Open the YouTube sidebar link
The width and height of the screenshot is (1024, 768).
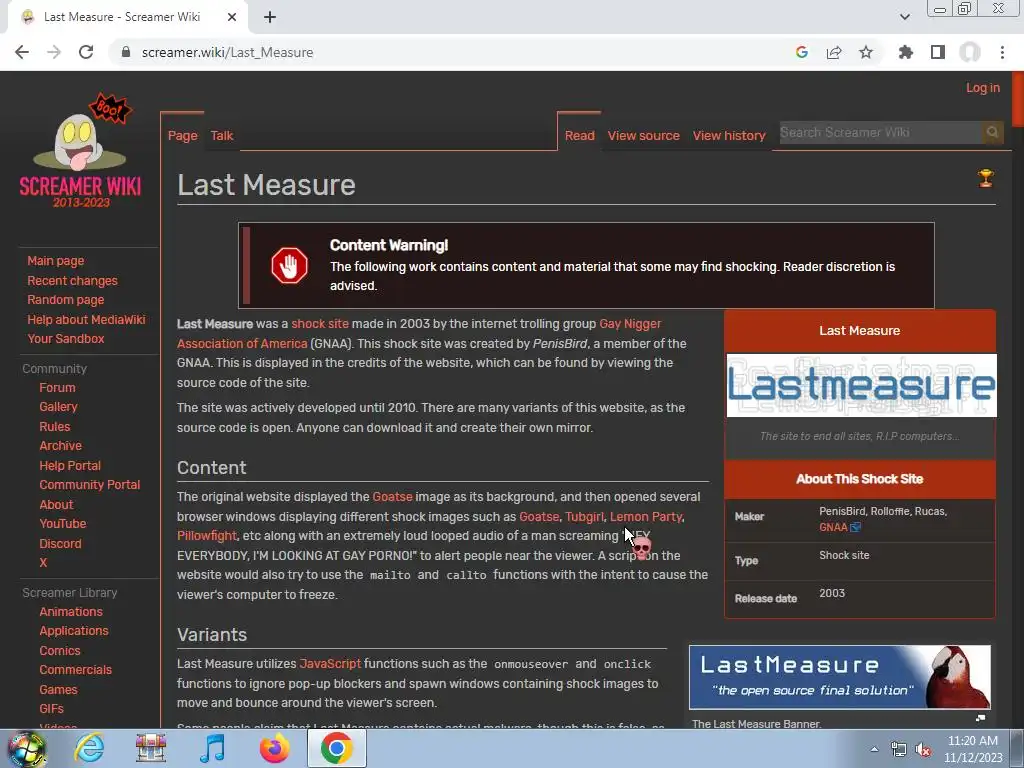coord(63,524)
